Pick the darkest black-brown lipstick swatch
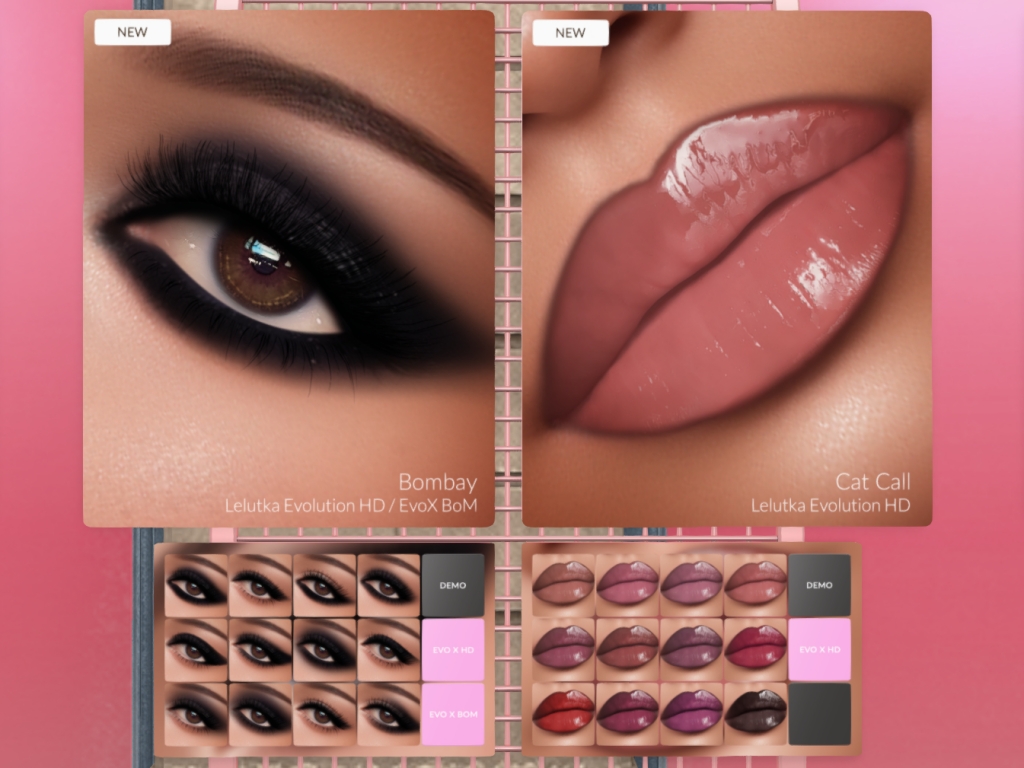The image size is (1024, 768). pos(755,713)
